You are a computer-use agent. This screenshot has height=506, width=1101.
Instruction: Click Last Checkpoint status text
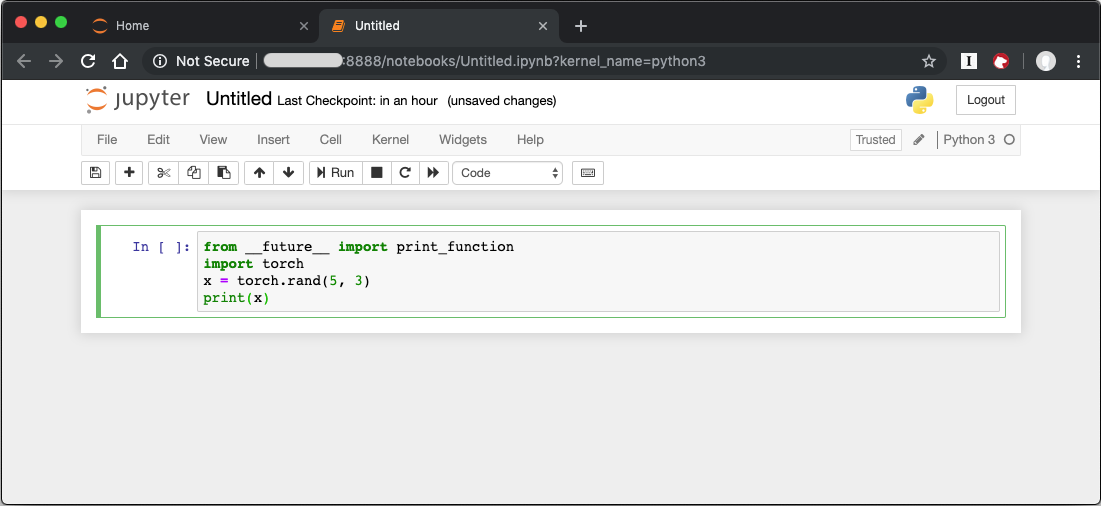357,100
